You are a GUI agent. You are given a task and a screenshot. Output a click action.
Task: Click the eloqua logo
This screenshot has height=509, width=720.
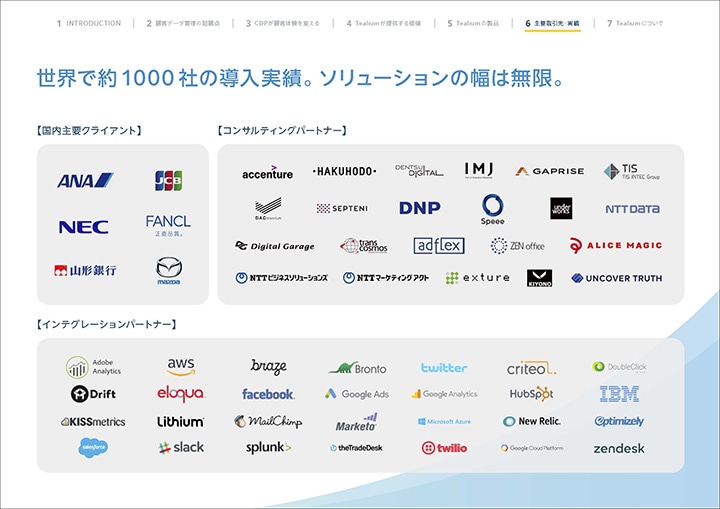(x=181, y=394)
